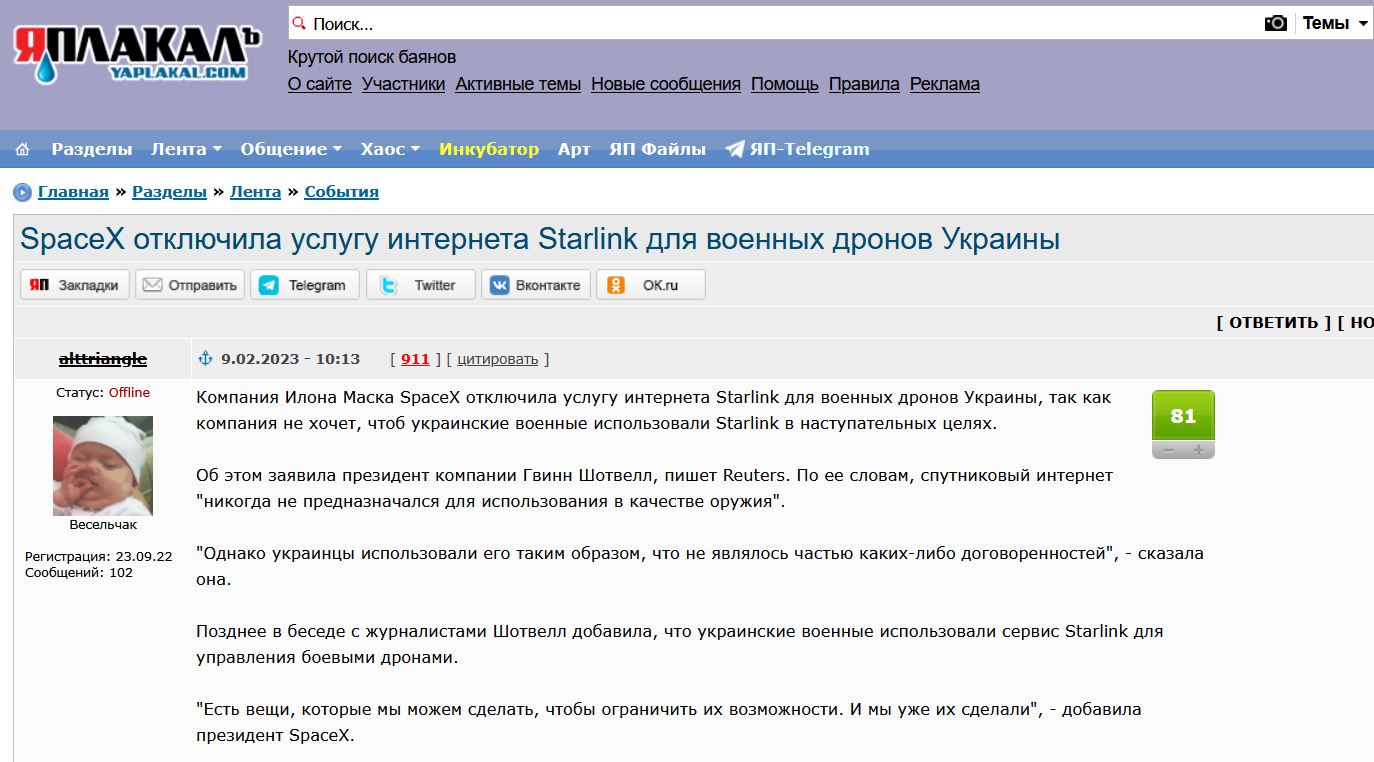Go to События in the breadcrumb
1374x762 pixels.
(341, 192)
